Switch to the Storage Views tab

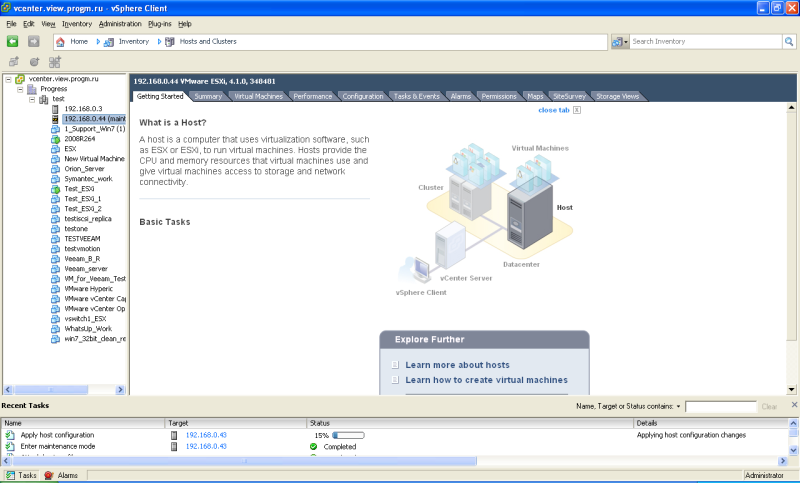pos(617,96)
